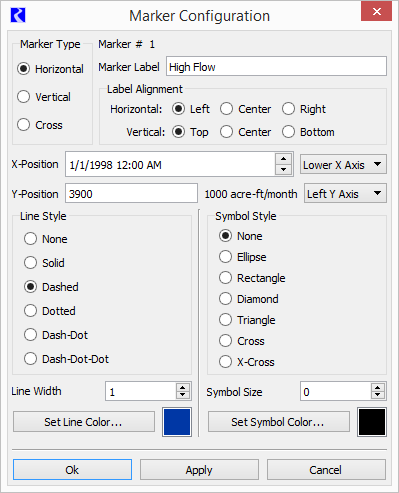Click the RiverWare app icon in title bar
Image resolution: width=399 pixels, height=493 pixels.
[18, 15]
